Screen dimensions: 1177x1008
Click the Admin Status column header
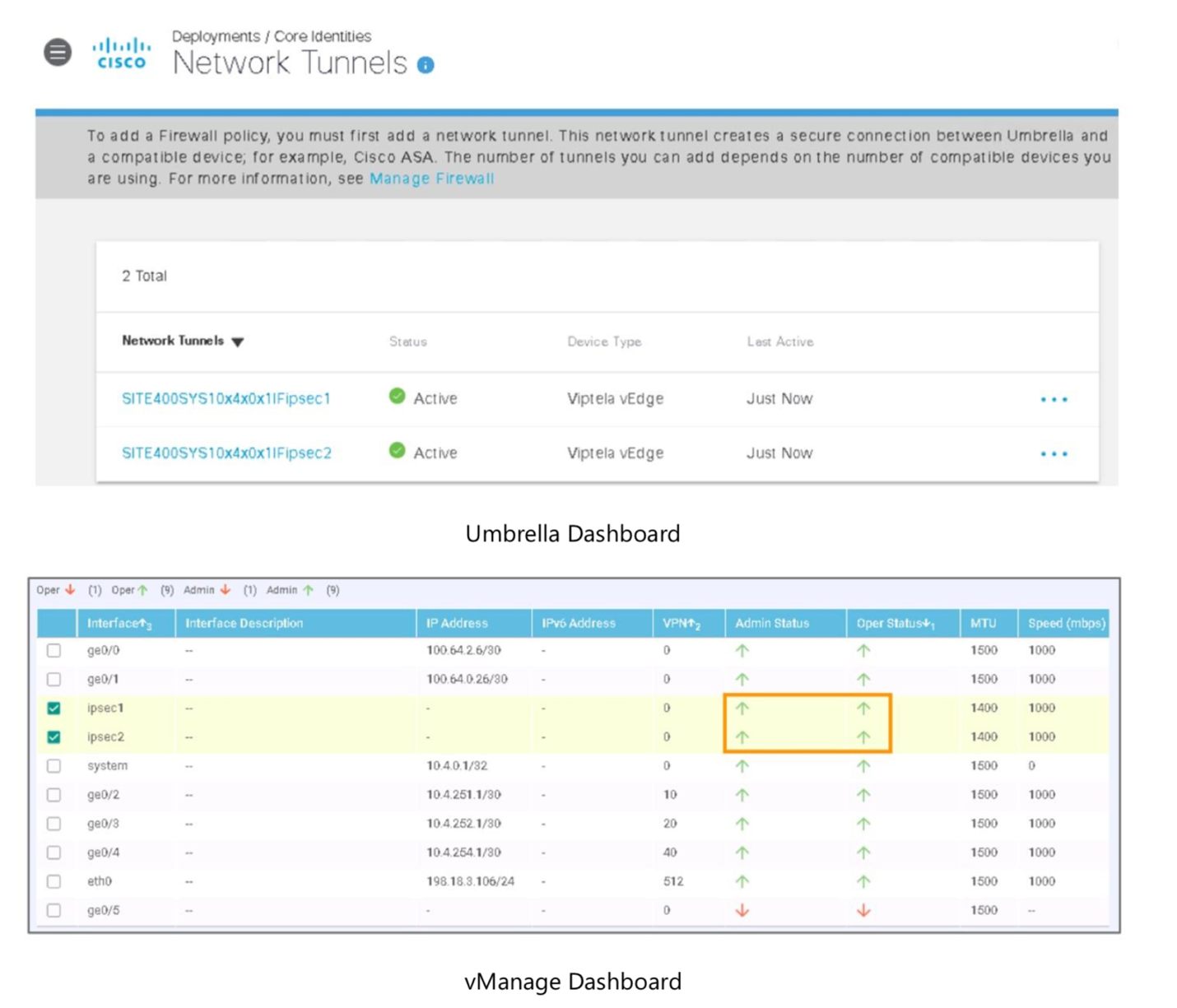[x=771, y=624]
